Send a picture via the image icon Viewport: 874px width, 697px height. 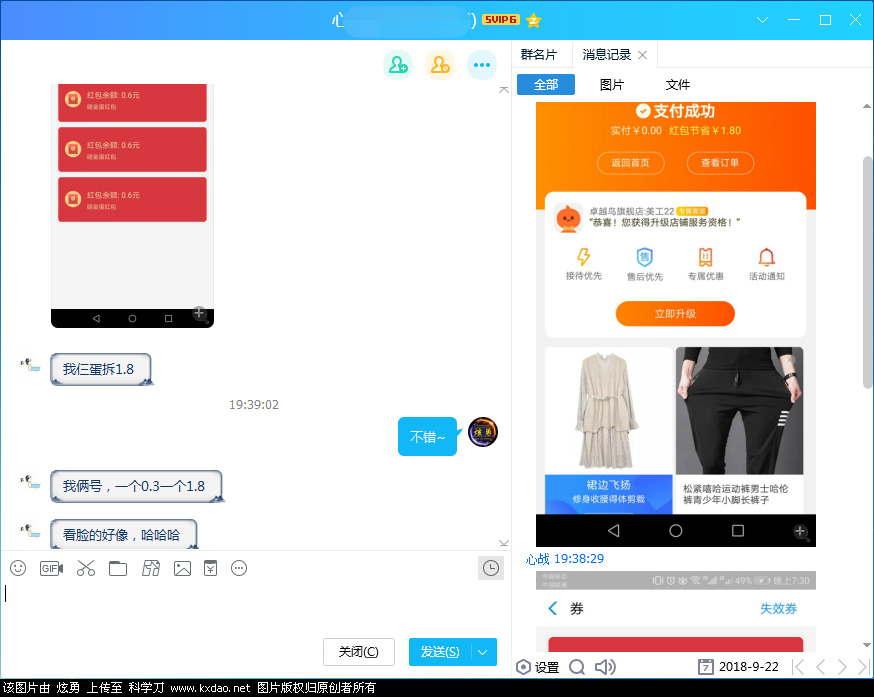(182, 568)
